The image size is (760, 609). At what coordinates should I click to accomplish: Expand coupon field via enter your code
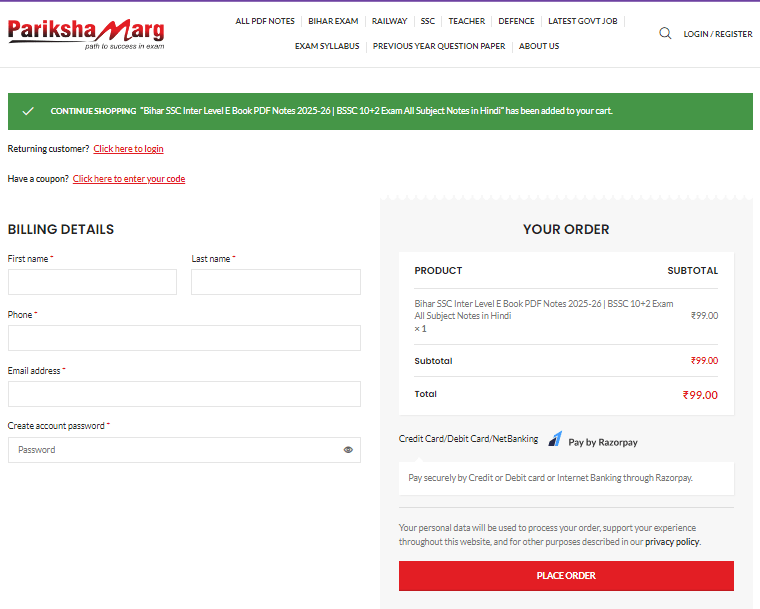click(128, 179)
